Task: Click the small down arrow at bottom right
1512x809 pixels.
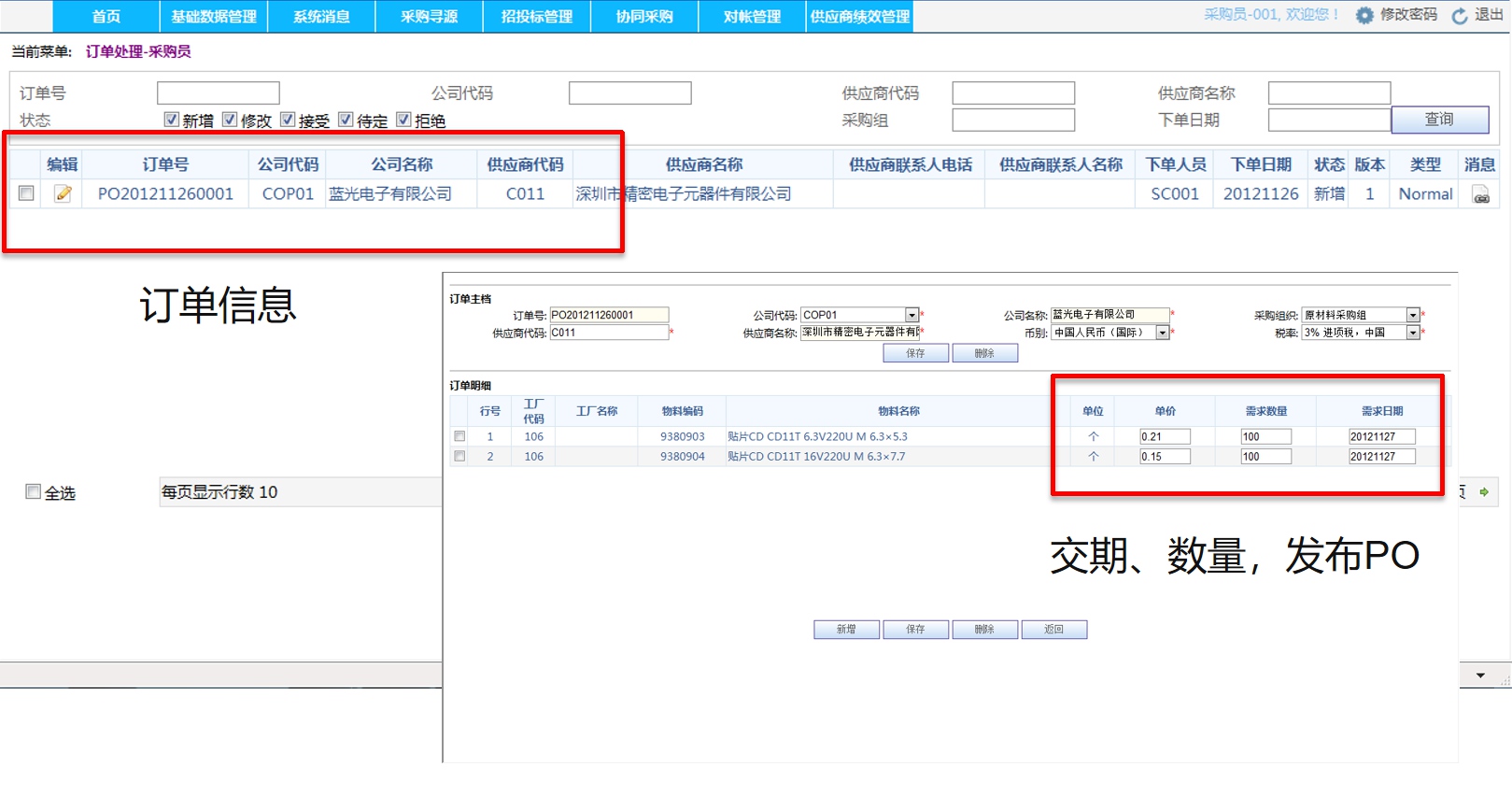Action: pyautogui.click(x=1480, y=675)
